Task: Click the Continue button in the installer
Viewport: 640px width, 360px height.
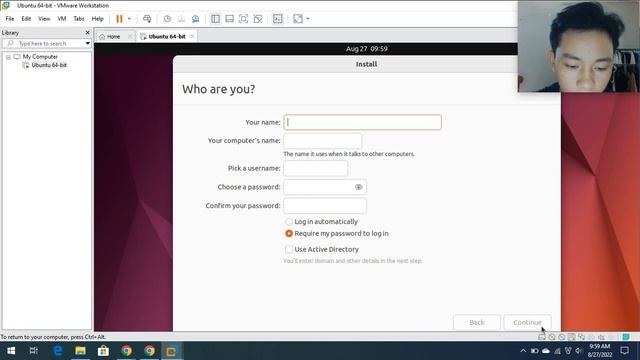Action: pos(527,322)
